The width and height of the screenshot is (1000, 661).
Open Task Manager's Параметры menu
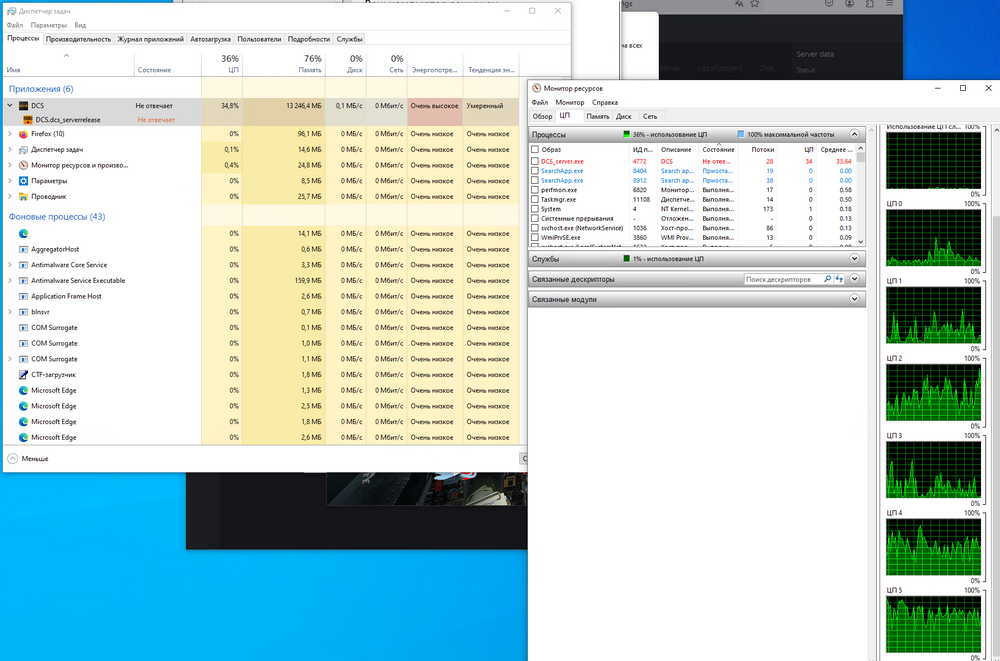click(48, 26)
